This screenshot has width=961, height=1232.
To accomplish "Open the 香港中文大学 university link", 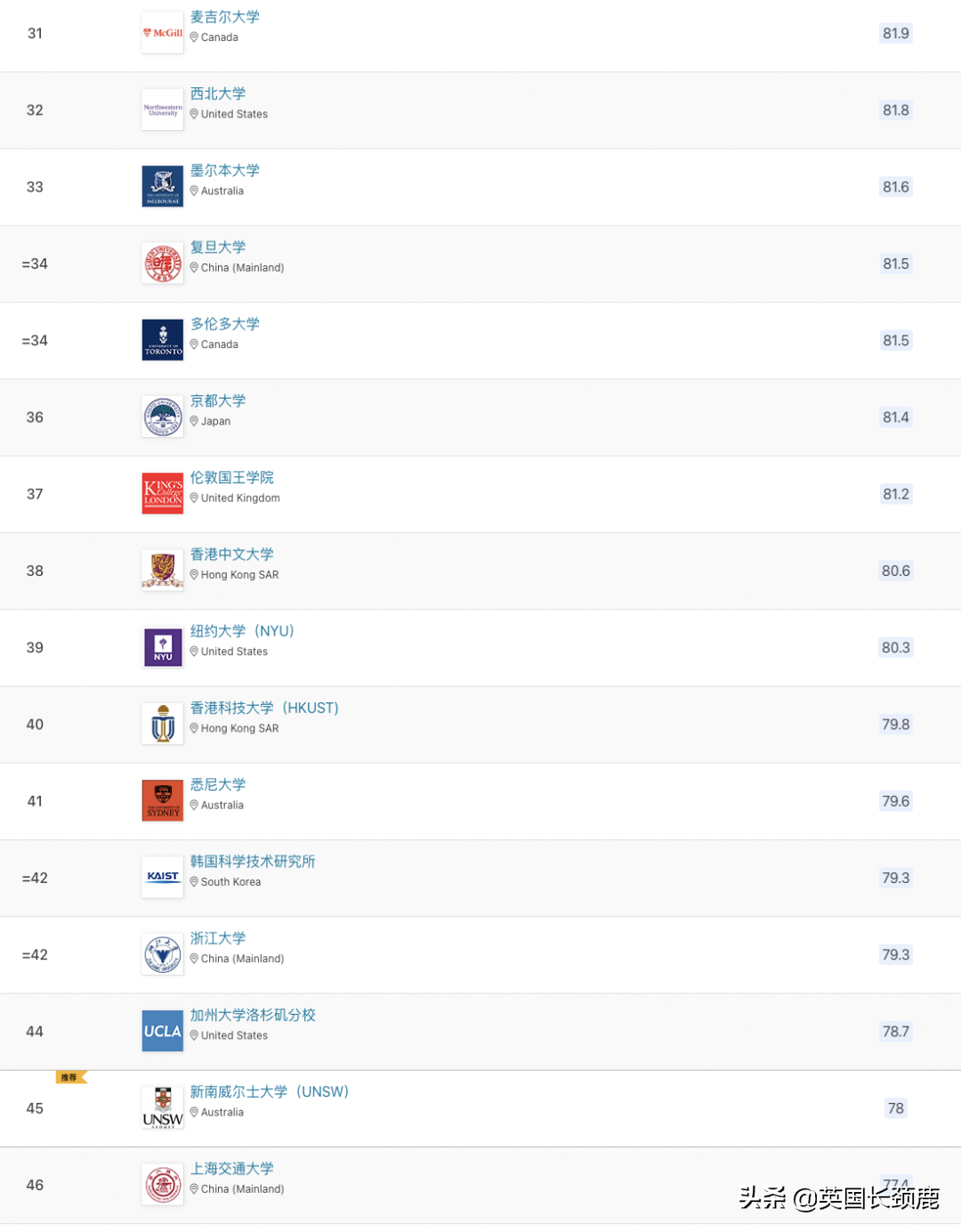I will pos(232,555).
